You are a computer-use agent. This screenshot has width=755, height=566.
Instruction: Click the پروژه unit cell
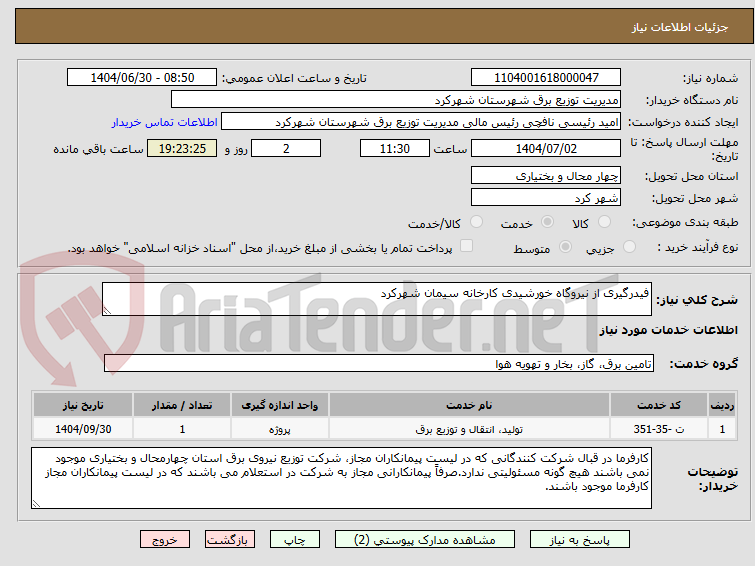(280, 429)
